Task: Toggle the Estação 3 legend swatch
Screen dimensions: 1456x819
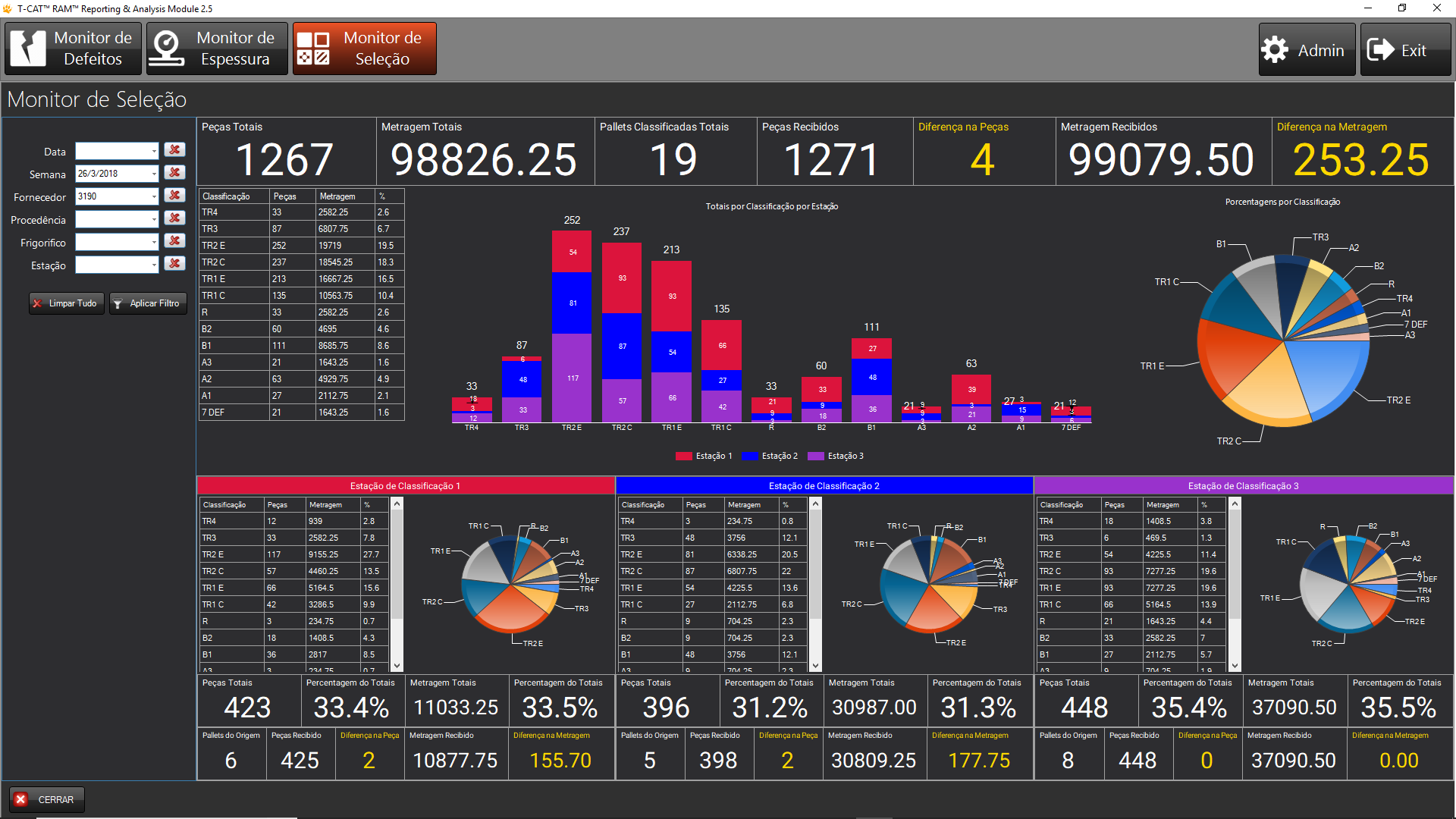Action: point(816,456)
